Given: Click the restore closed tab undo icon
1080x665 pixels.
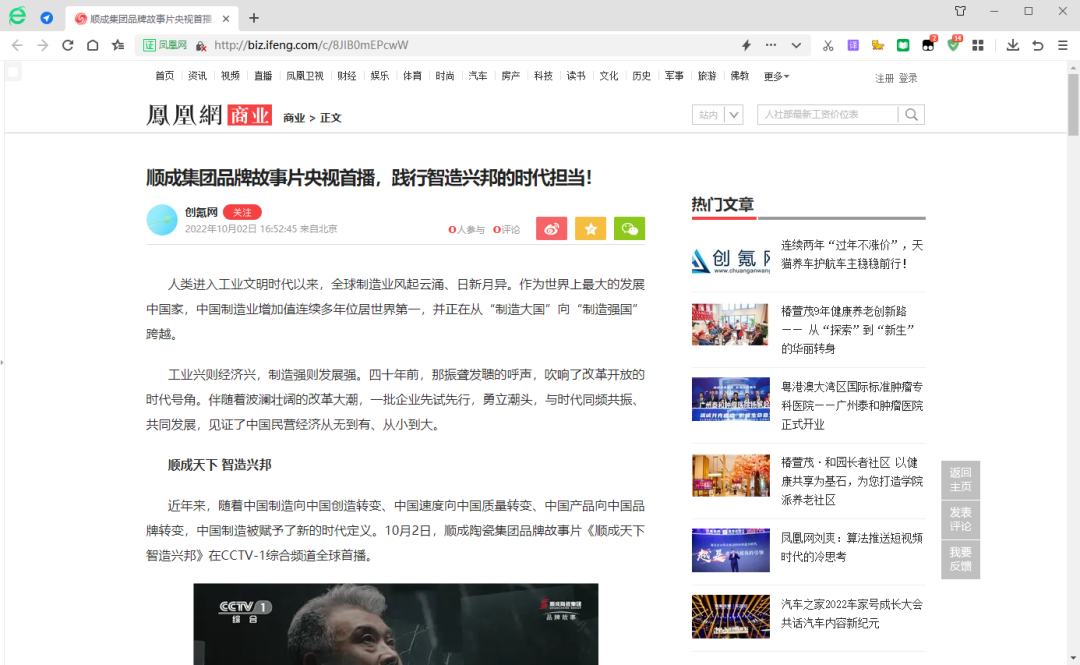Looking at the screenshot, I should coord(1038,45).
